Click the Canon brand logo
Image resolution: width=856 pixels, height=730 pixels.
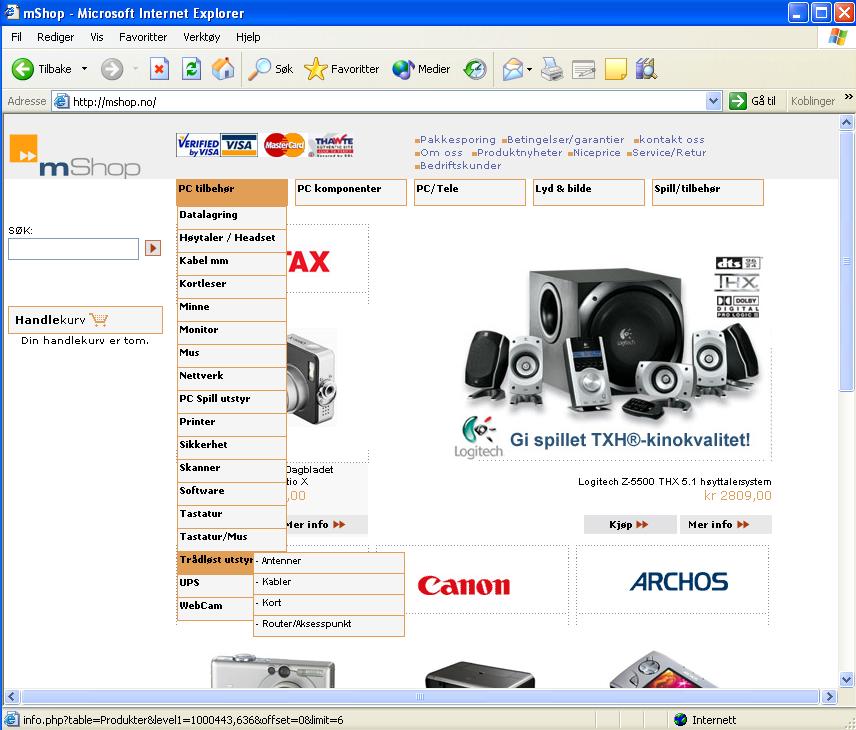click(x=463, y=585)
